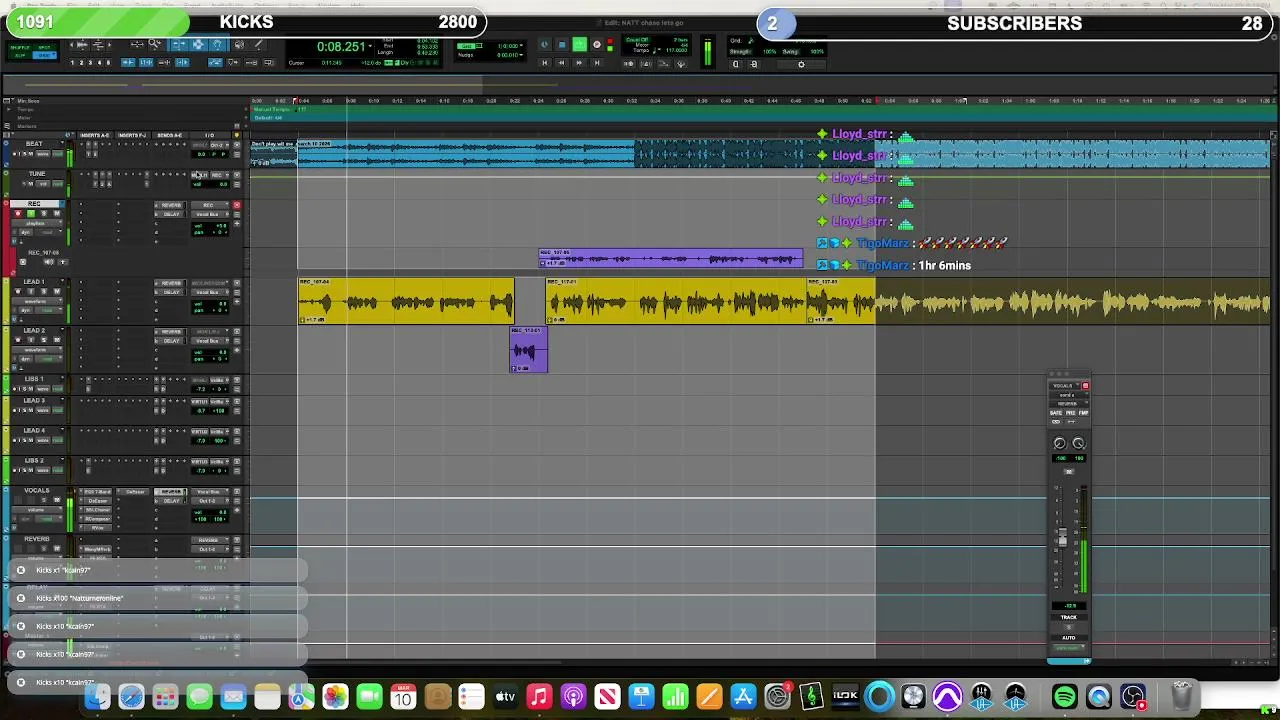Mute the LEAD 1 track
The image size is (1280, 720).
tap(57, 291)
